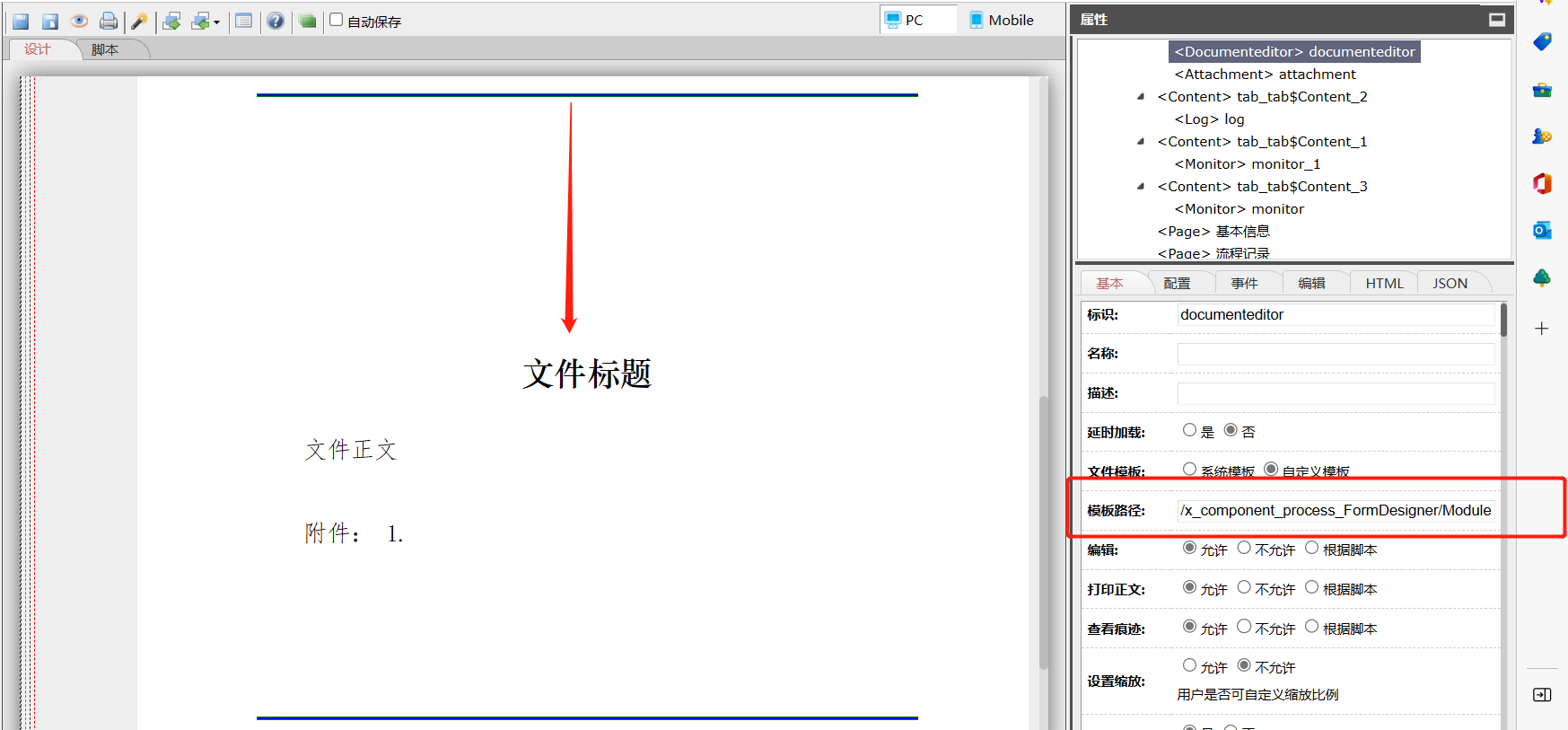Enable the 自动保存 checkbox
Screen dimensions: 1568x730
pos(337,20)
